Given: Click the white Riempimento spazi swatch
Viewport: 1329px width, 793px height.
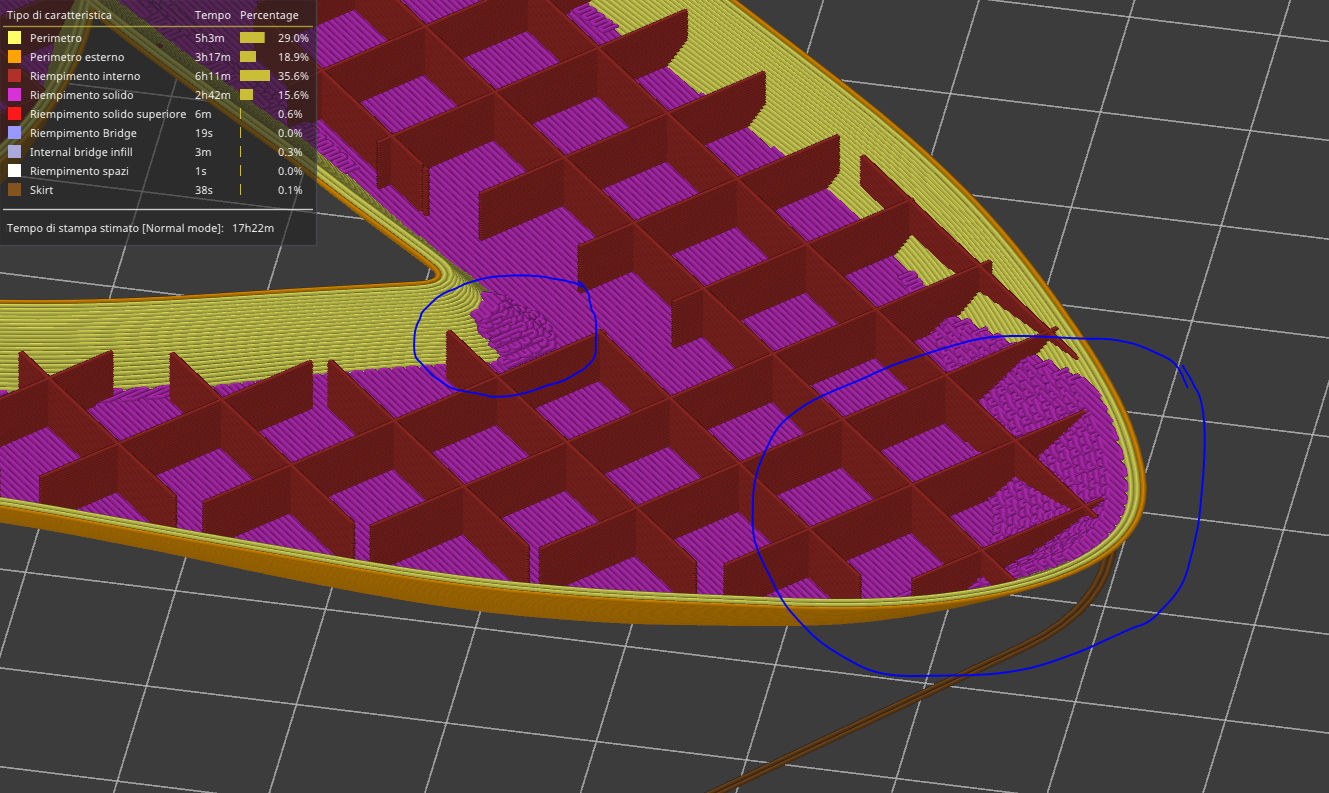Looking at the screenshot, I should click(x=13, y=171).
